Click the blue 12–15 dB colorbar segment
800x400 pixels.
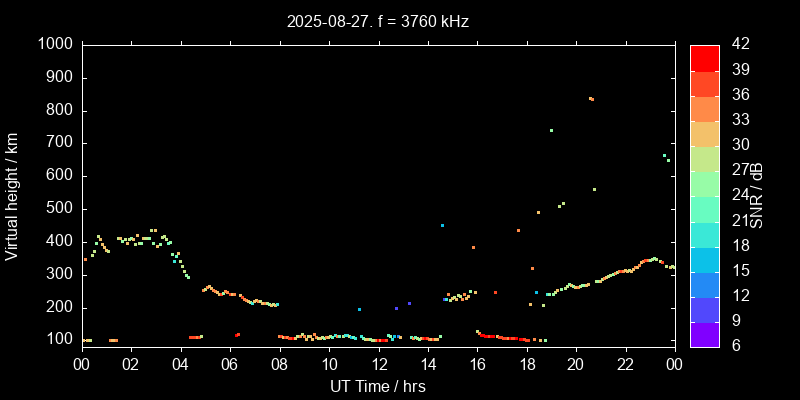(705, 284)
